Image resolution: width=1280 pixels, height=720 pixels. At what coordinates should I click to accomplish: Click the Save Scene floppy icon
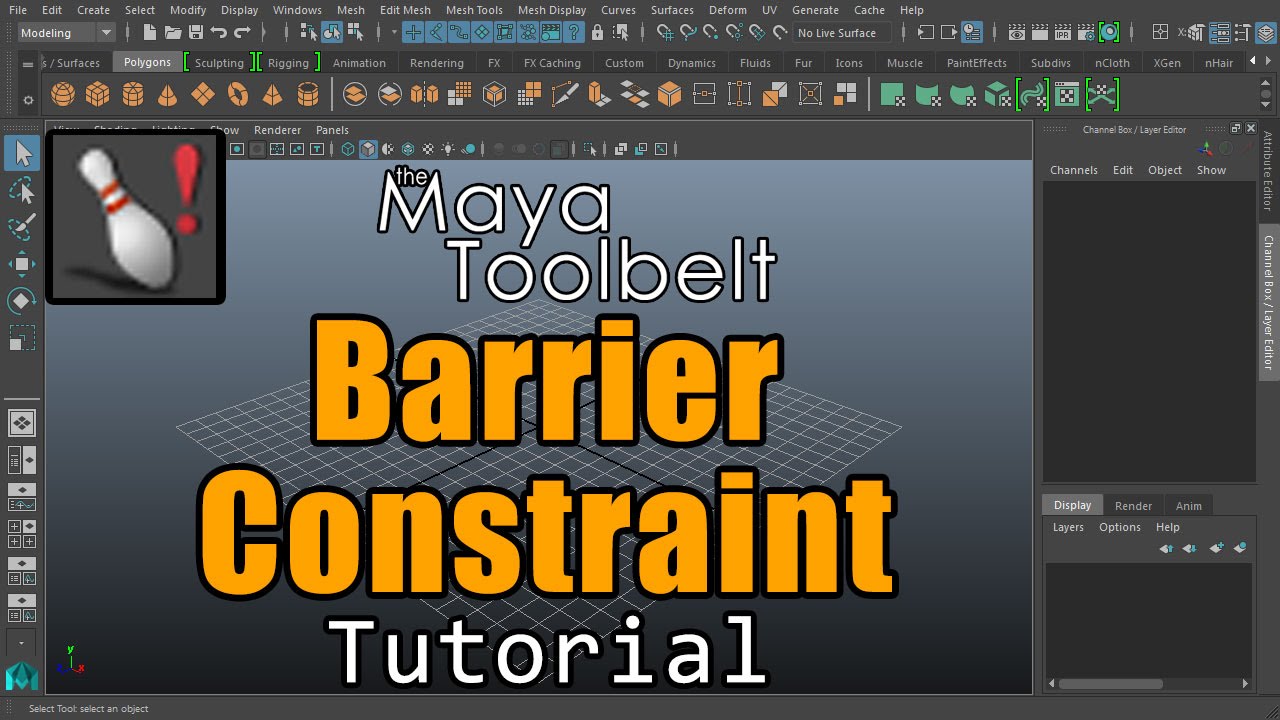point(196,33)
